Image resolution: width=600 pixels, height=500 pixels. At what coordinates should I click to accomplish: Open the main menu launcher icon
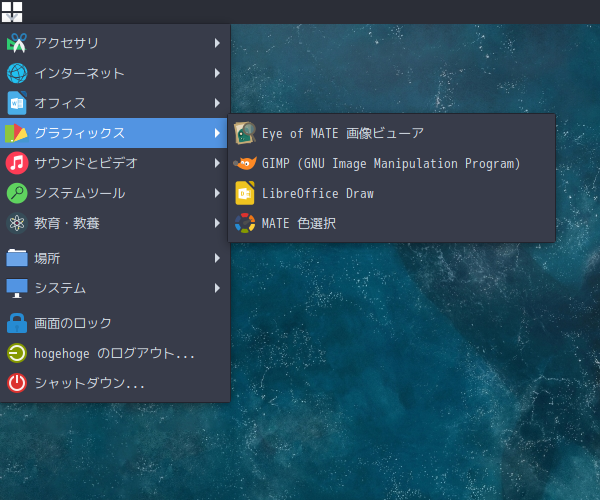[12, 12]
